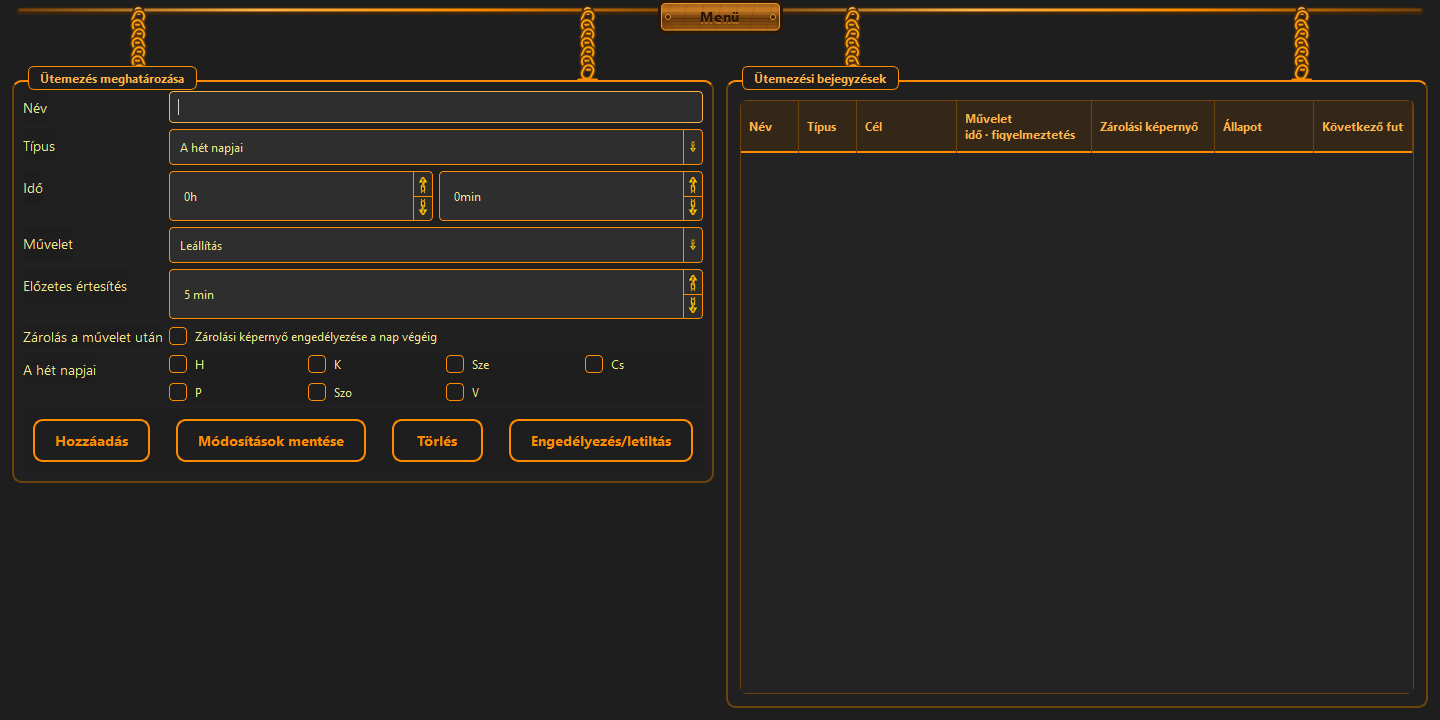Screen dimensions: 1440x720
Task: Open the Művelet dropdown showing Leállítás
Action: pyautogui.click(x=436, y=245)
